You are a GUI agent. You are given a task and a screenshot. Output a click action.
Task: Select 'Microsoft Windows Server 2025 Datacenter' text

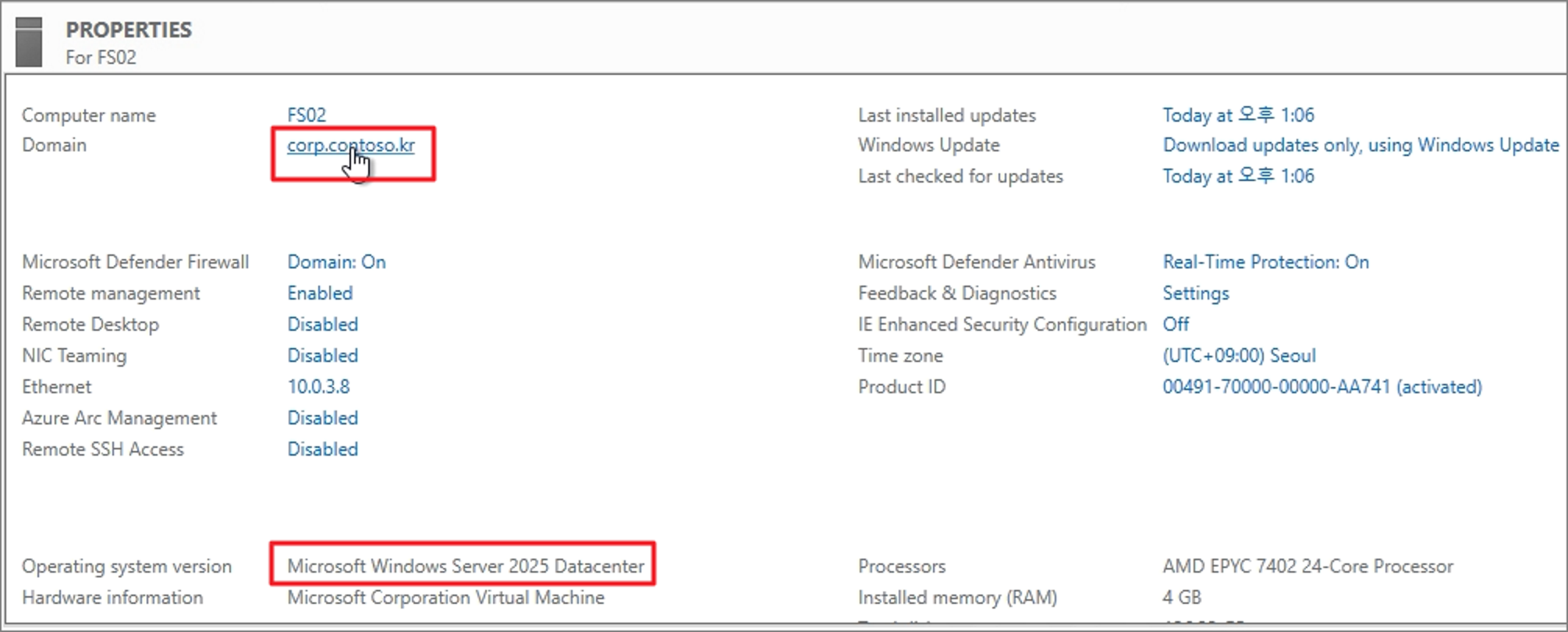click(x=466, y=566)
